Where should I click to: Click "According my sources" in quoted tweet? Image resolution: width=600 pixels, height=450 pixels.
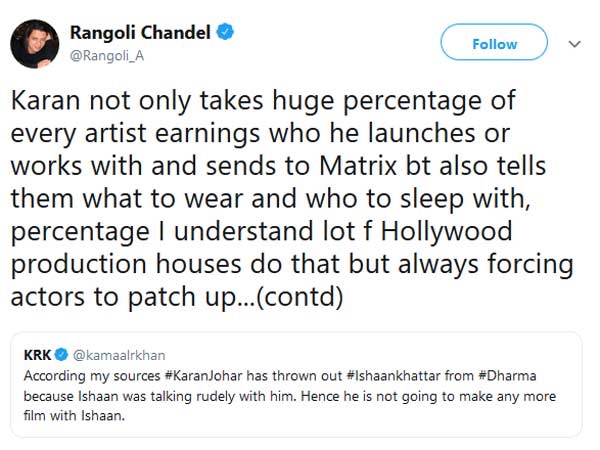(92, 376)
